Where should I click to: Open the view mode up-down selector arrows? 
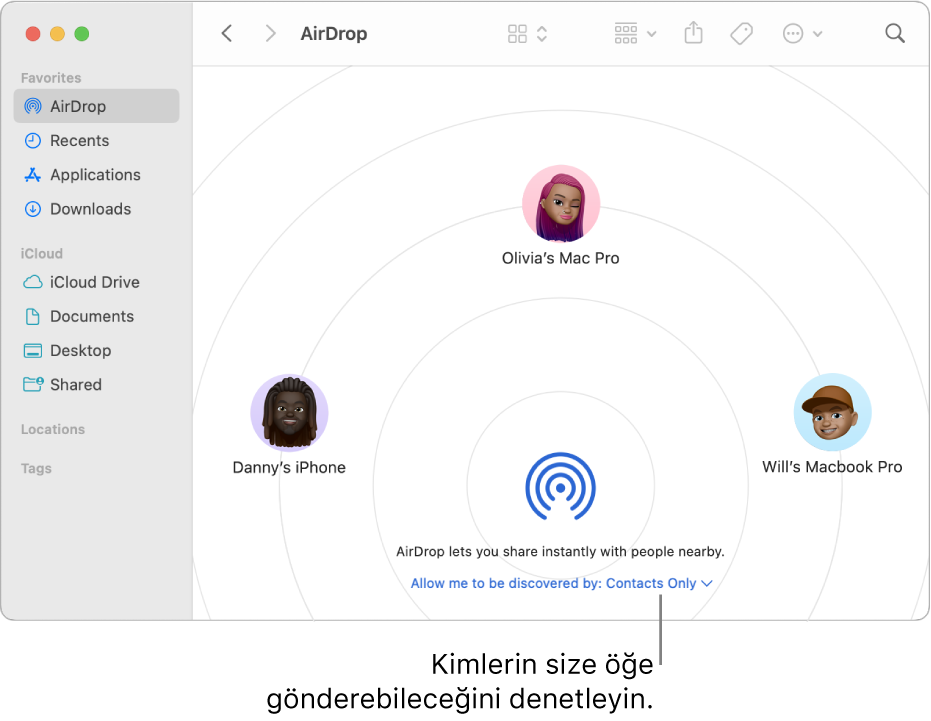click(x=542, y=34)
